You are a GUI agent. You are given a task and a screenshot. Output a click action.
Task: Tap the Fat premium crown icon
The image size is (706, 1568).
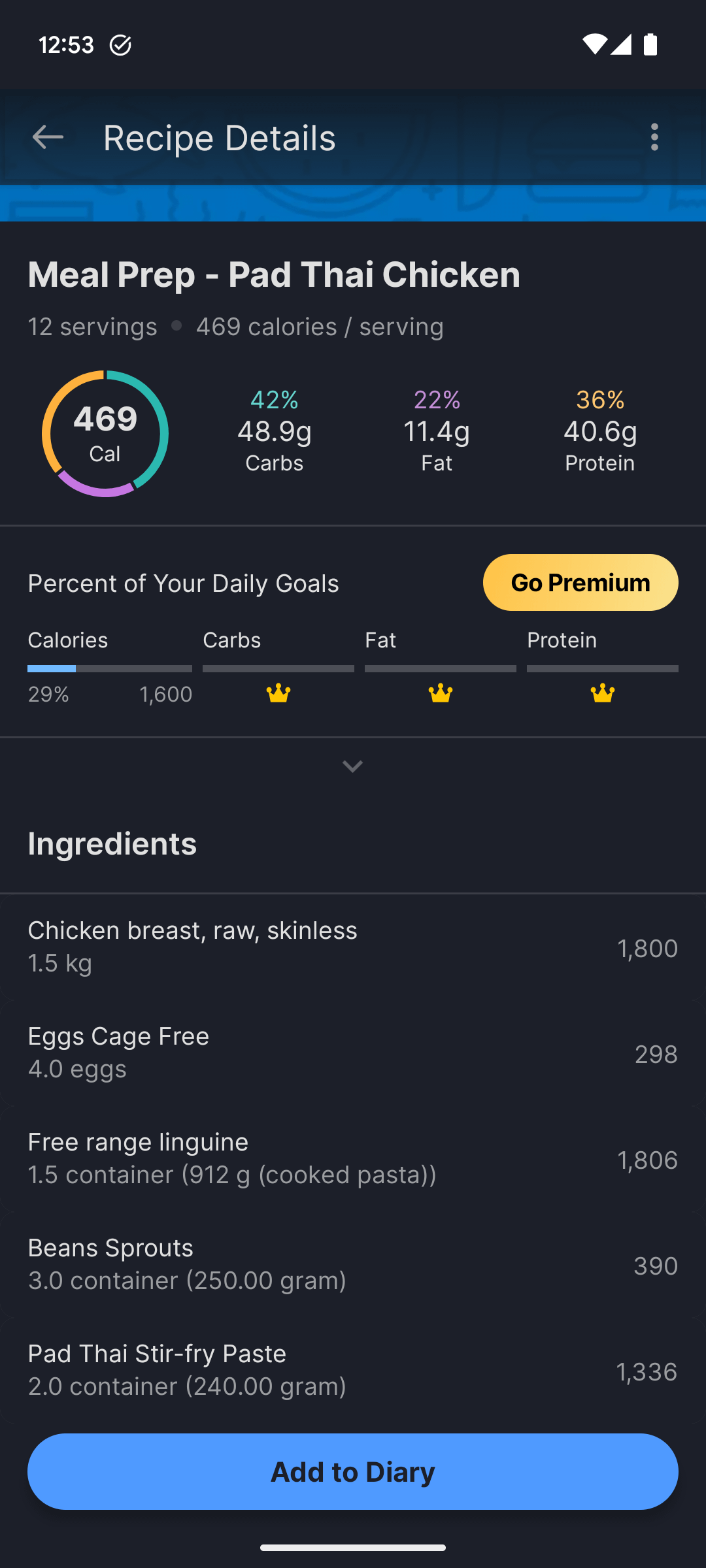(441, 693)
